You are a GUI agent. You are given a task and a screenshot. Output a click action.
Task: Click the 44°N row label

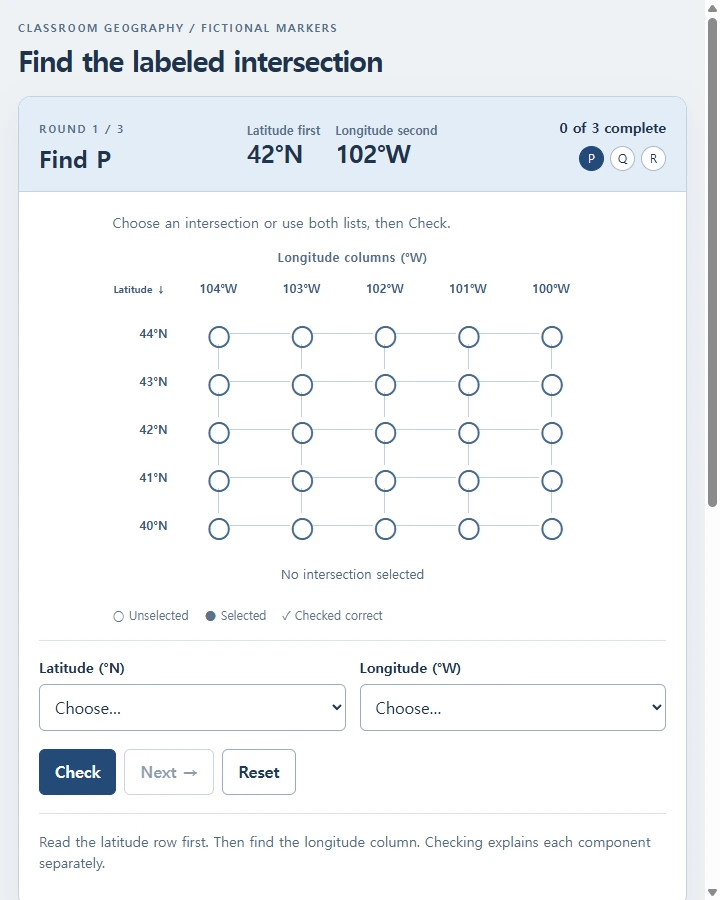(153, 333)
